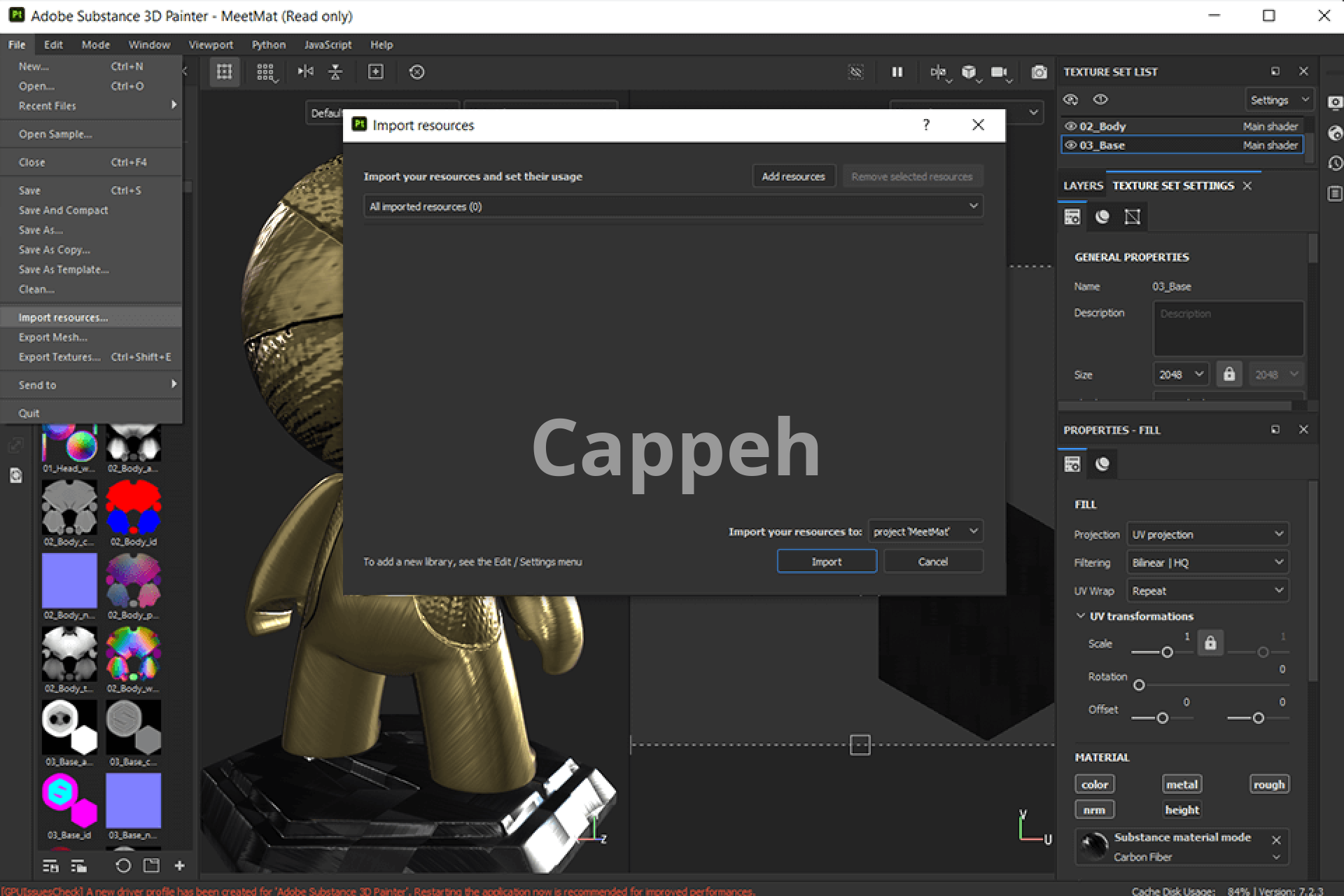Click the 3D cube view mode icon

(968, 72)
